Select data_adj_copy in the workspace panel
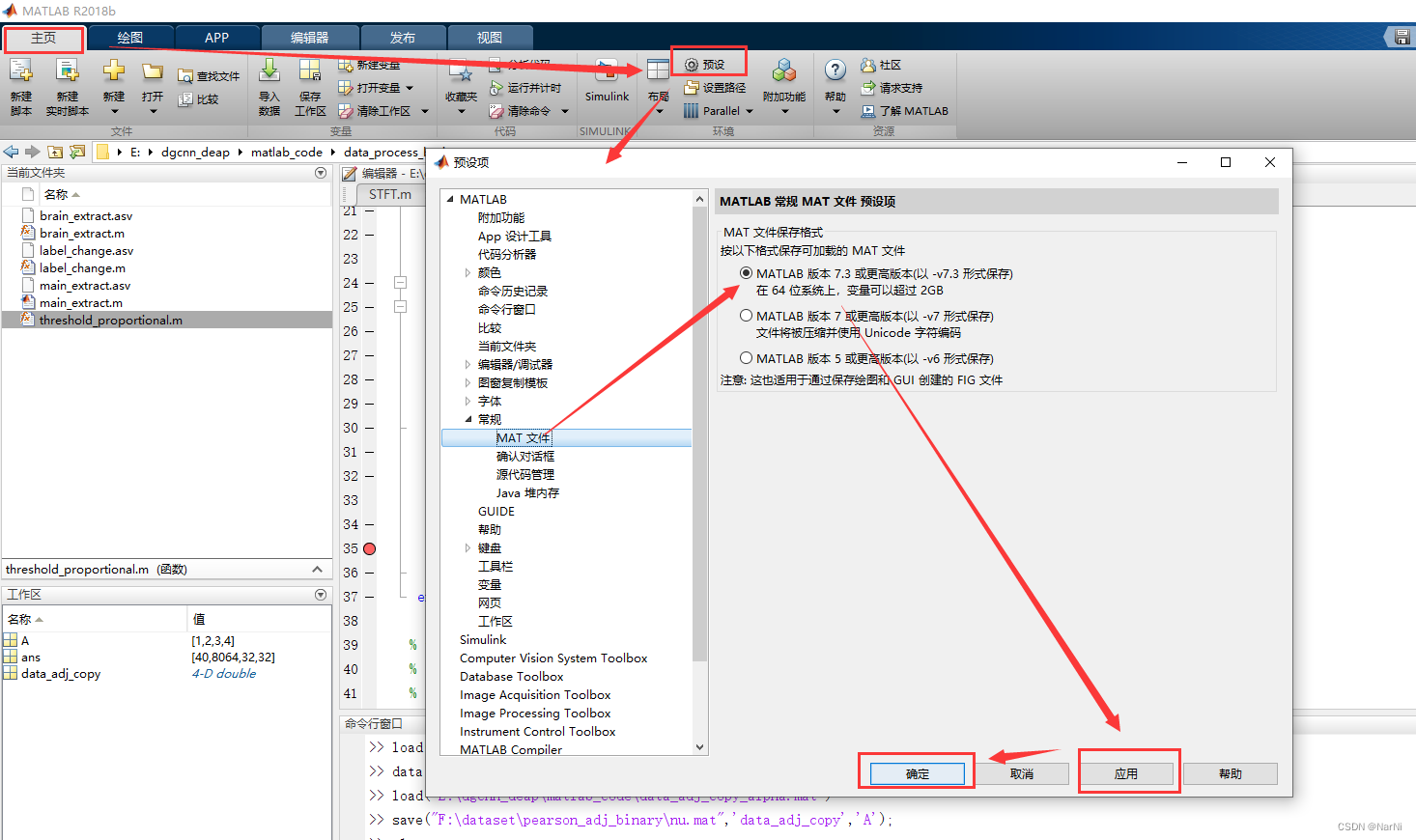 pos(62,674)
